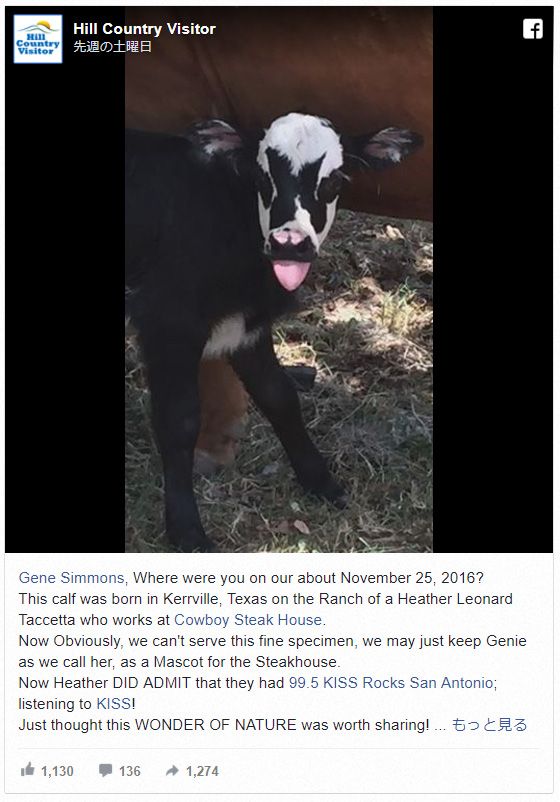Open the Hill Country Visitor profile picture
The image size is (560, 802).
(38, 39)
